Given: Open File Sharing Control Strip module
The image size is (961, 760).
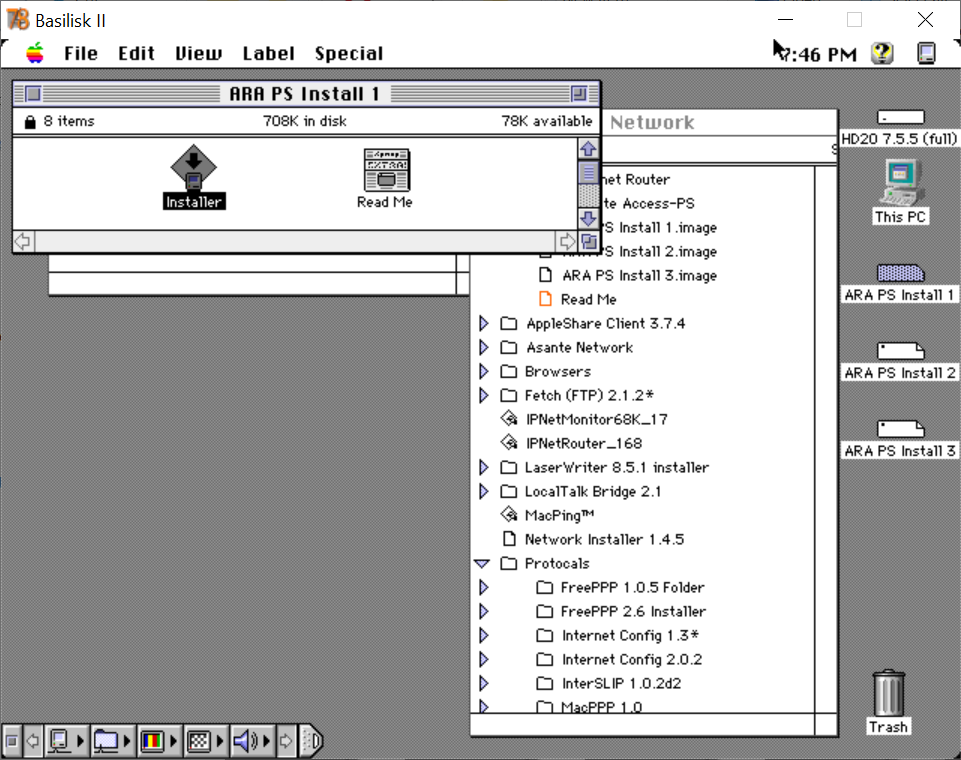Looking at the screenshot, I should 113,742.
